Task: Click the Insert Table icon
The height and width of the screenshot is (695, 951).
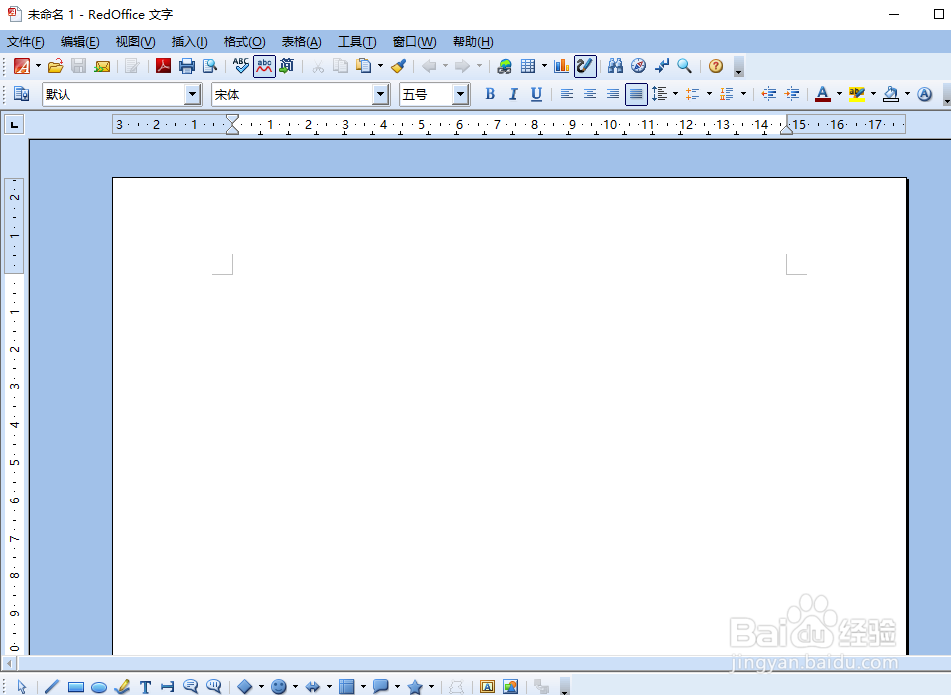Action: pyautogui.click(x=528, y=66)
